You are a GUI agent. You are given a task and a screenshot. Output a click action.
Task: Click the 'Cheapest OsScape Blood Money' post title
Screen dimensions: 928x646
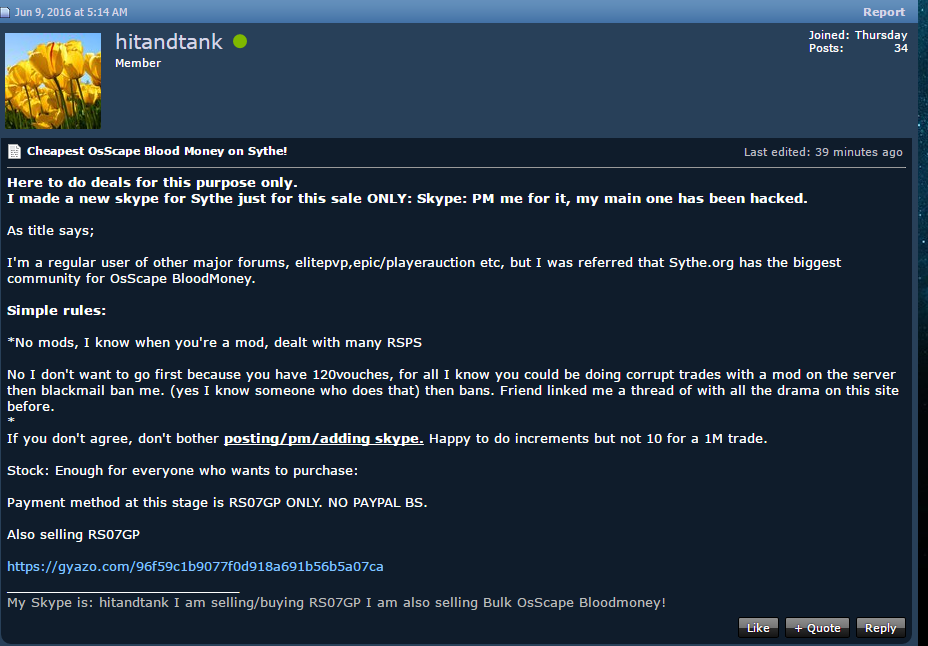tap(157, 151)
